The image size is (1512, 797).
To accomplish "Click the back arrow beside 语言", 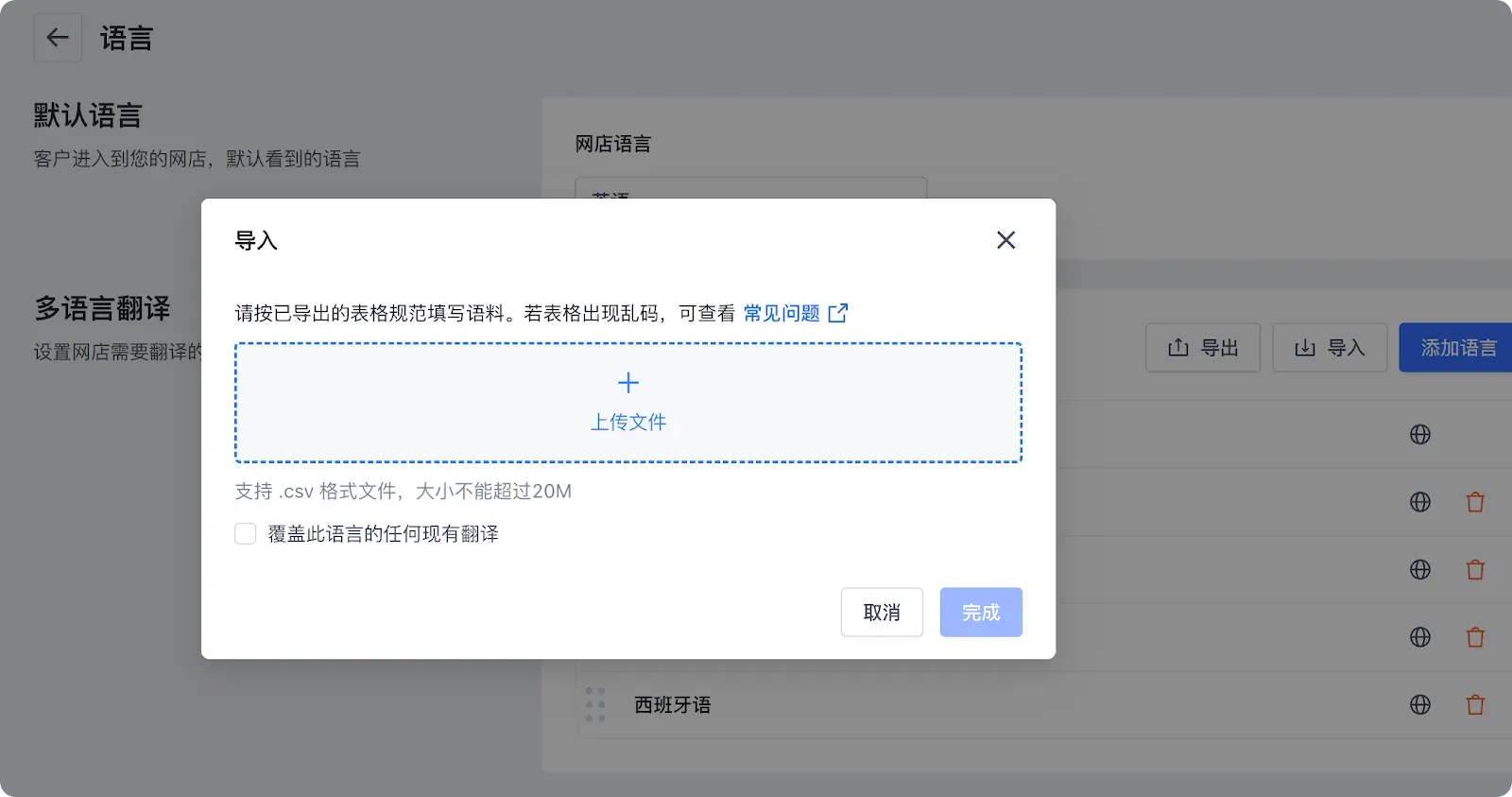I will (x=58, y=38).
